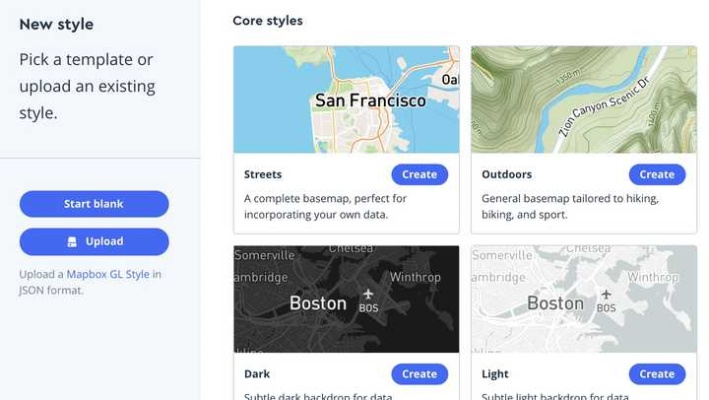This screenshot has width=709, height=400.
Task: Click the Start blank button
Action: tap(94, 204)
